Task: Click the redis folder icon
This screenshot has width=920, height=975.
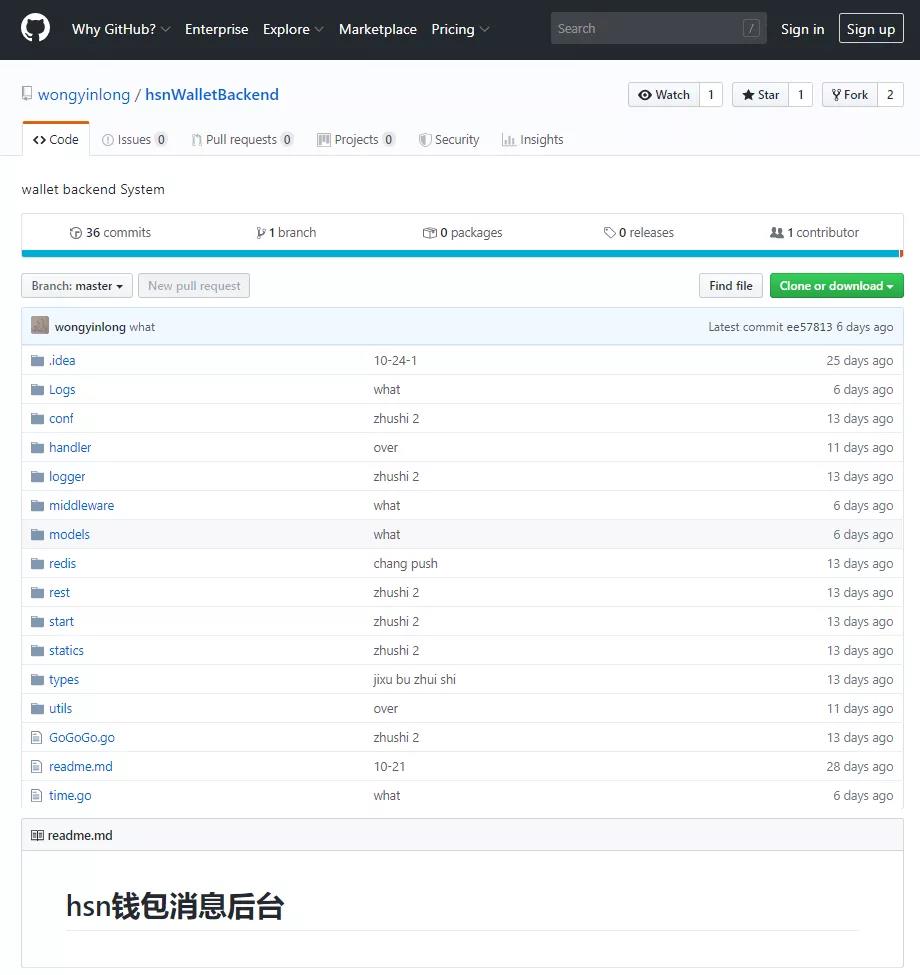Action: (37, 564)
